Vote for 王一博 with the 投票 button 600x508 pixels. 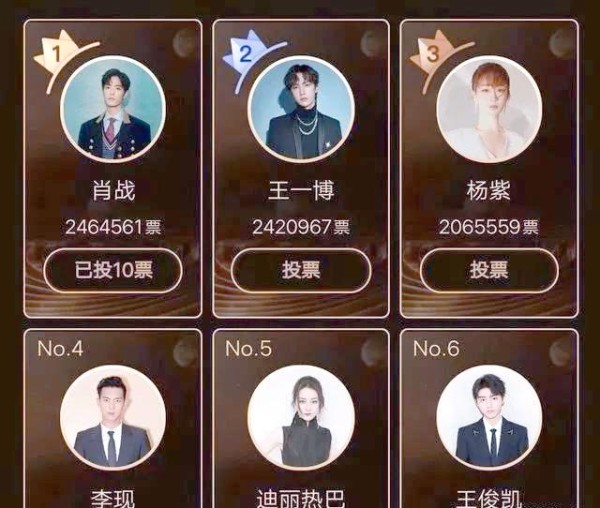coord(301,270)
